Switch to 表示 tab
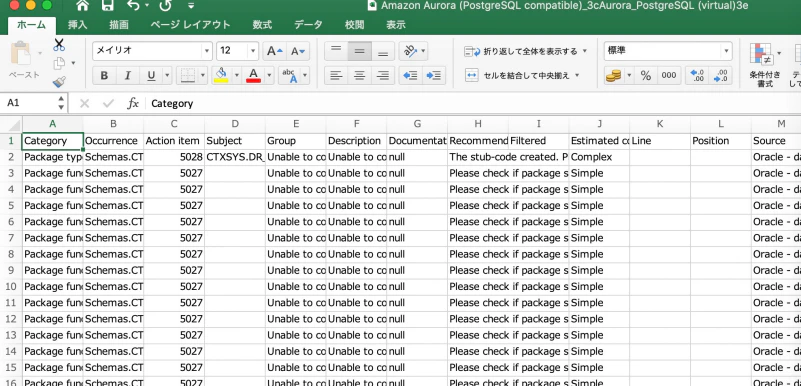The width and height of the screenshot is (801, 386). coord(396,25)
